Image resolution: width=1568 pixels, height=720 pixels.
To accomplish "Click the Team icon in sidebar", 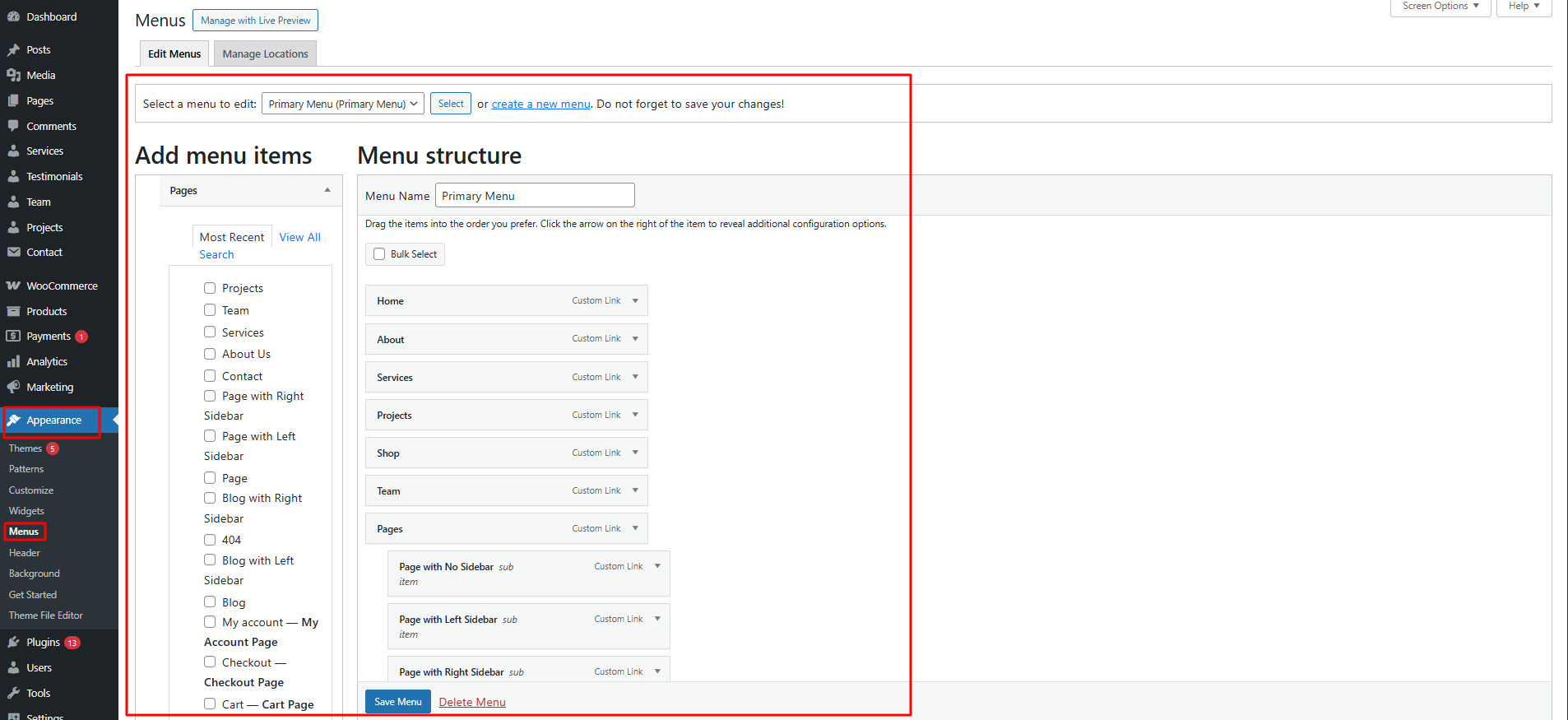I will pos(13,202).
